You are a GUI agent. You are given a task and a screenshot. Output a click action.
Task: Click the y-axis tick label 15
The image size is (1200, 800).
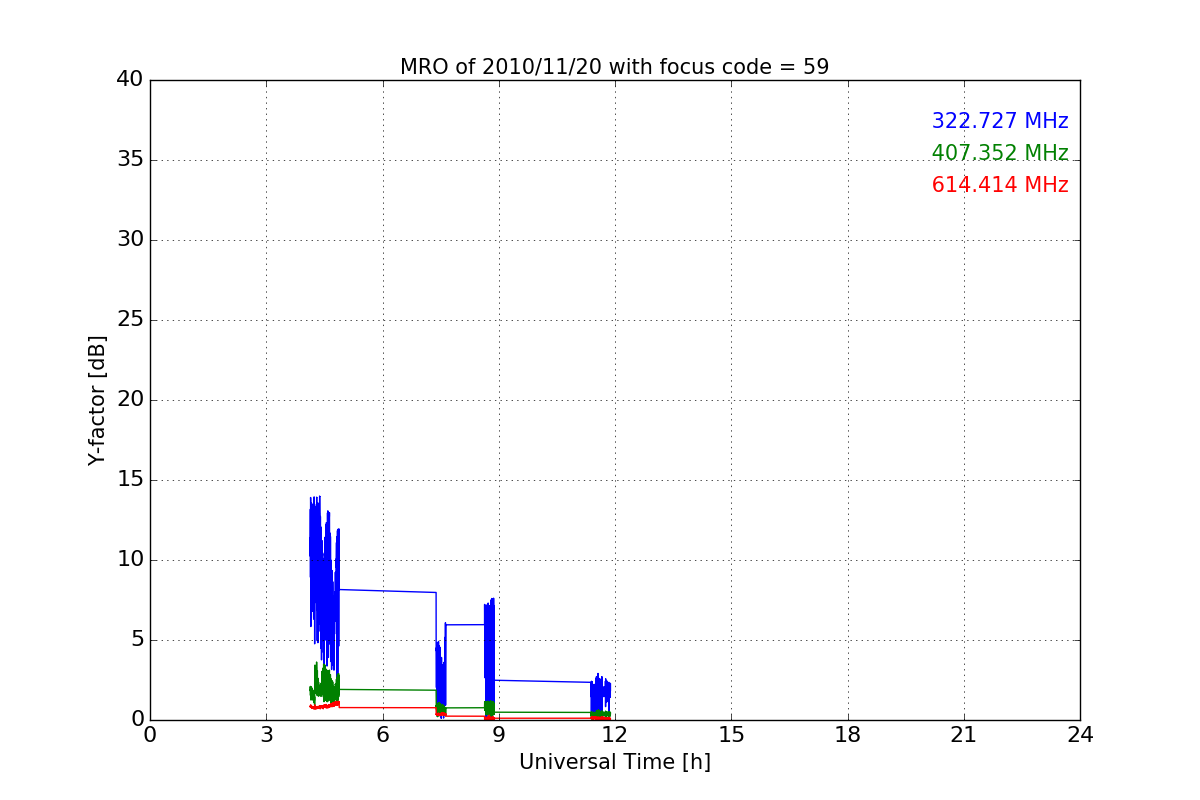(x=130, y=480)
